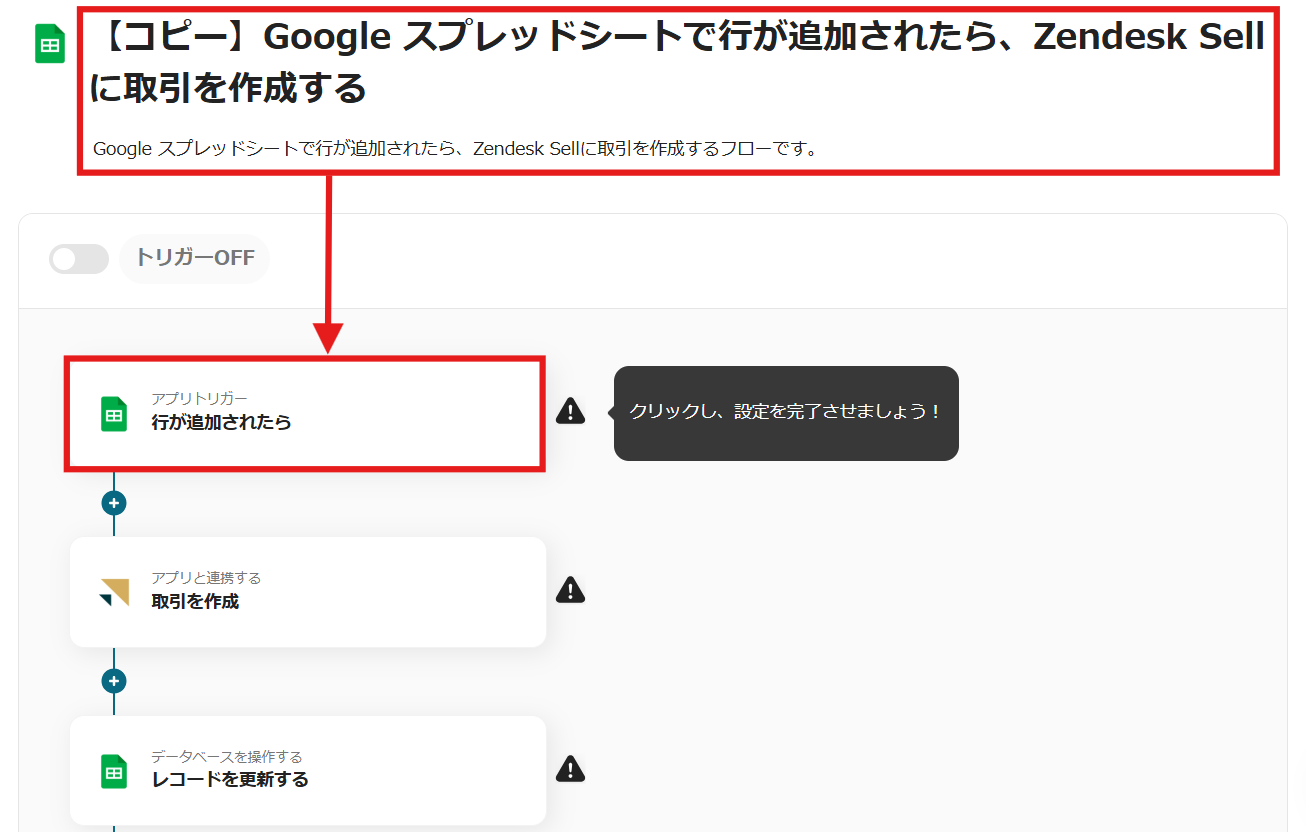The height and width of the screenshot is (832, 1306).
Task: Click the Google Sheets icon in the レコードを更新する card
Action: coord(114,771)
